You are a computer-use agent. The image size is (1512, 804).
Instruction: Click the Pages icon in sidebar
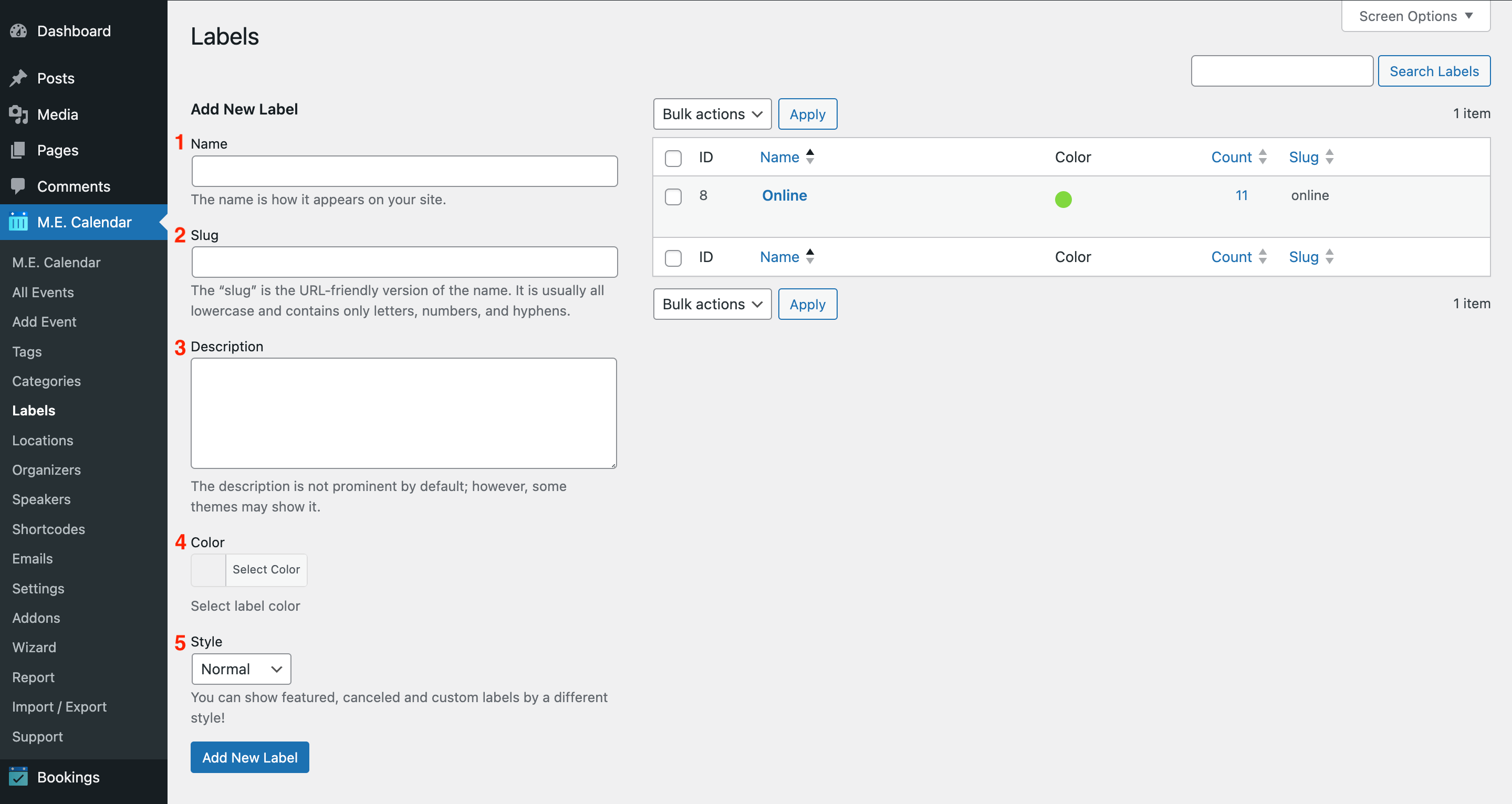(x=19, y=150)
